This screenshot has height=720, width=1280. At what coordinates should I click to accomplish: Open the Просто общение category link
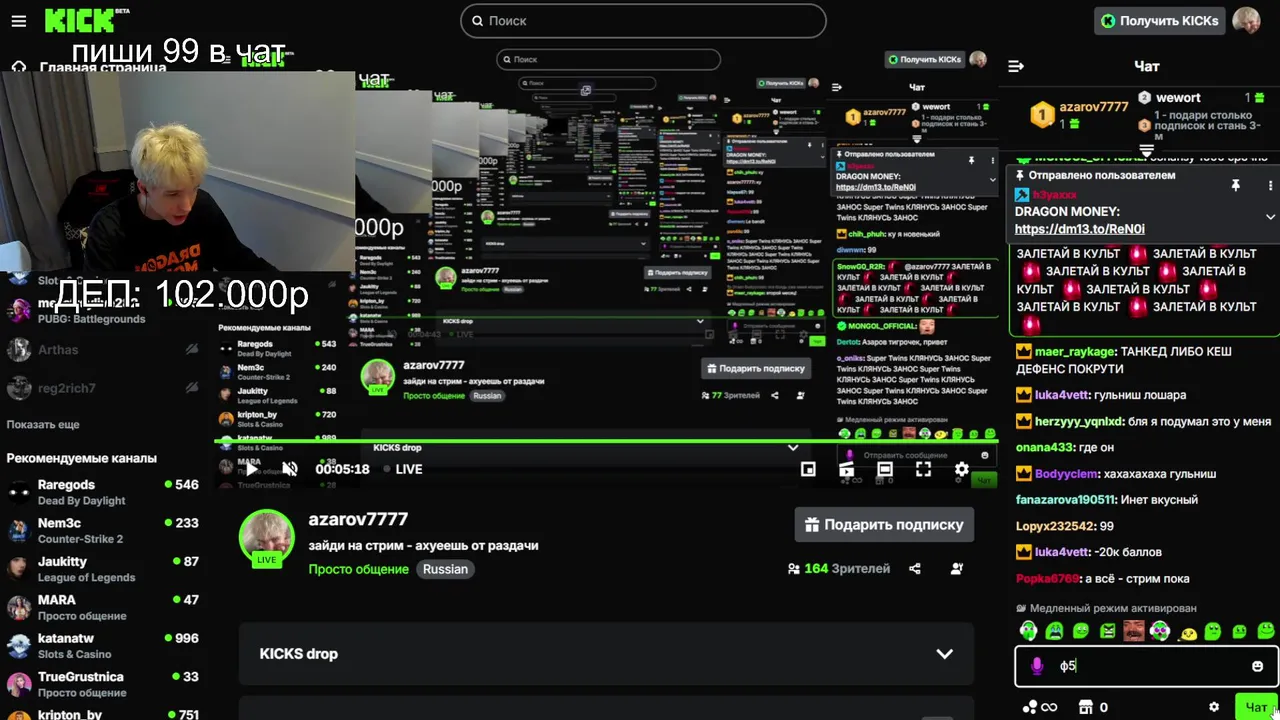[358, 569]
